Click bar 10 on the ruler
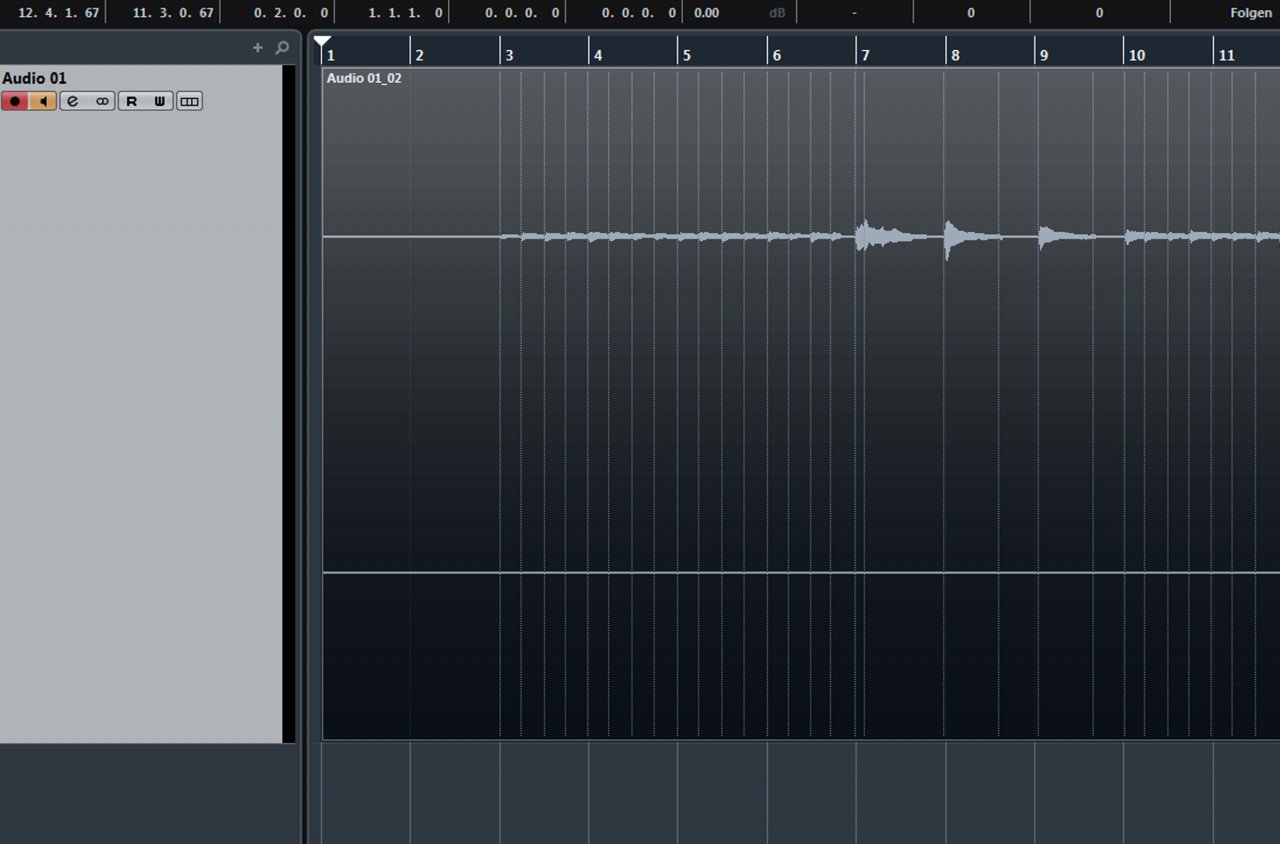This screenshot has height=844, width=1280. click(1137, 55)
